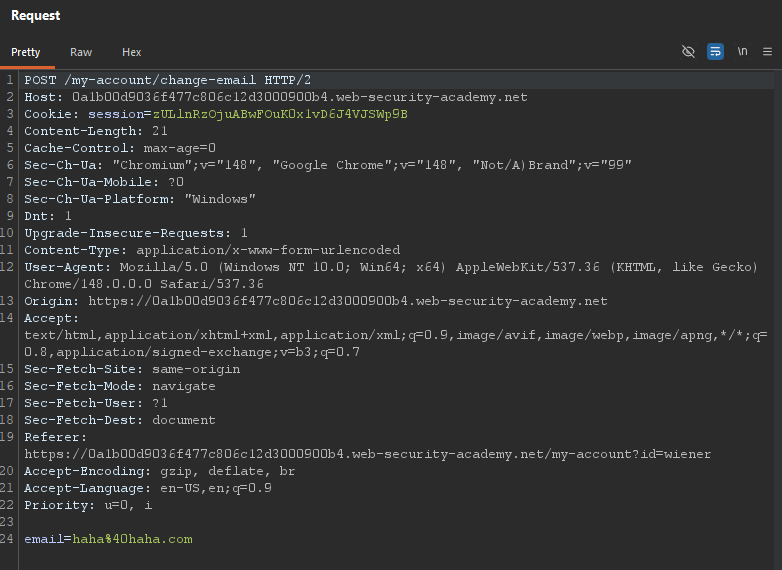Click the Cache-Control: max-age=0 line

coord(120,148)
